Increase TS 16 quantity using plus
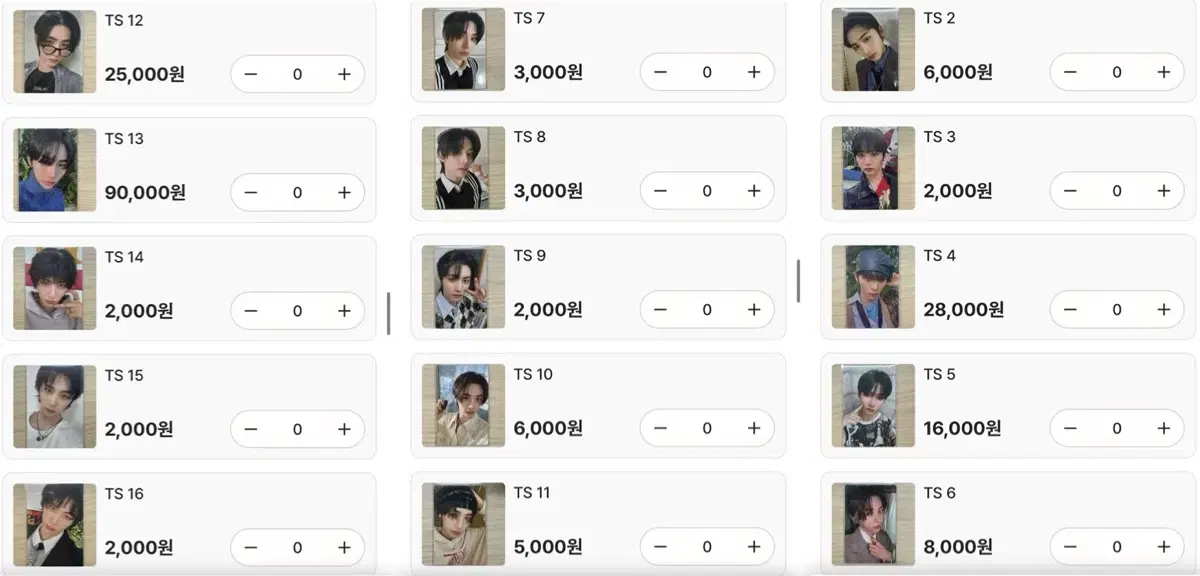 [344, 547]
